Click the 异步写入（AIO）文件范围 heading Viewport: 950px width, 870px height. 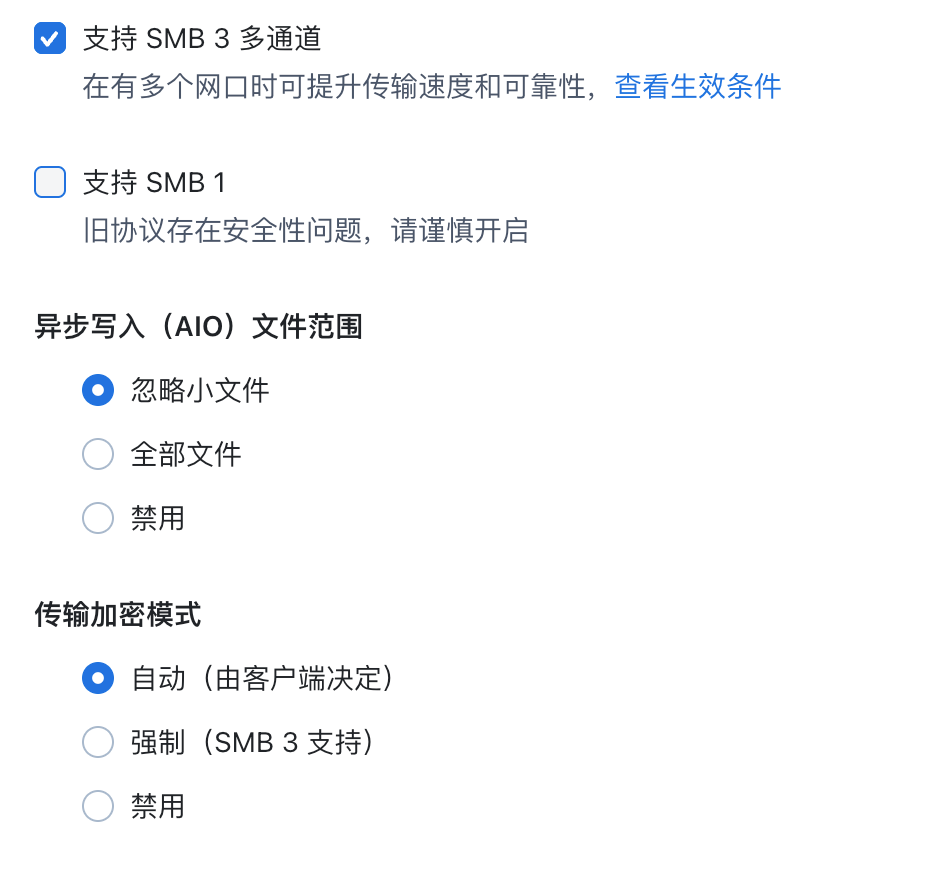tap(198, 327)
